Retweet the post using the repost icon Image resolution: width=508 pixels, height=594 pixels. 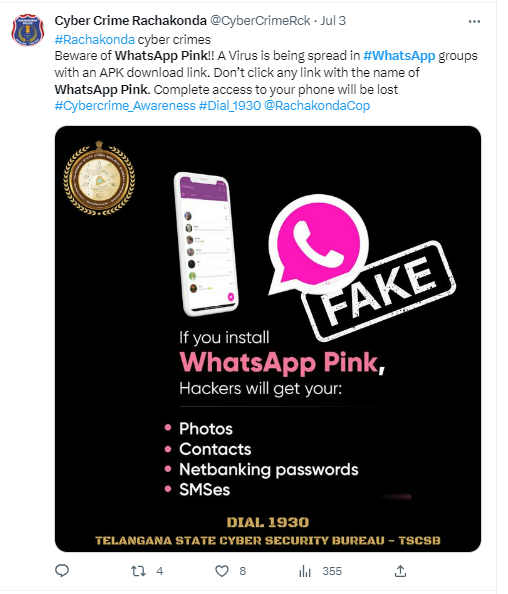(x=138, y=571)
